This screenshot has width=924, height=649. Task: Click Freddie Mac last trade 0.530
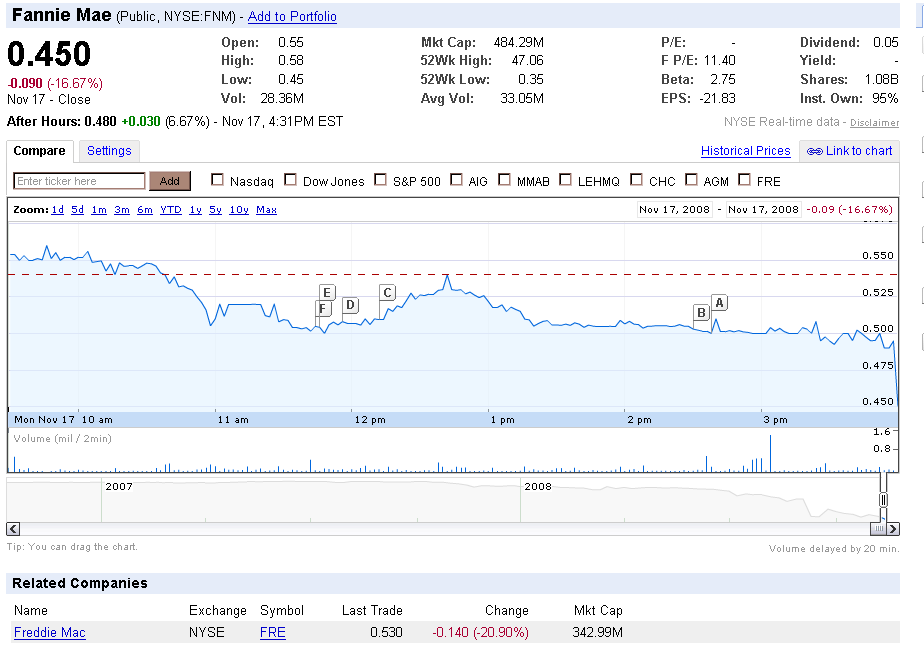(387, 632)
